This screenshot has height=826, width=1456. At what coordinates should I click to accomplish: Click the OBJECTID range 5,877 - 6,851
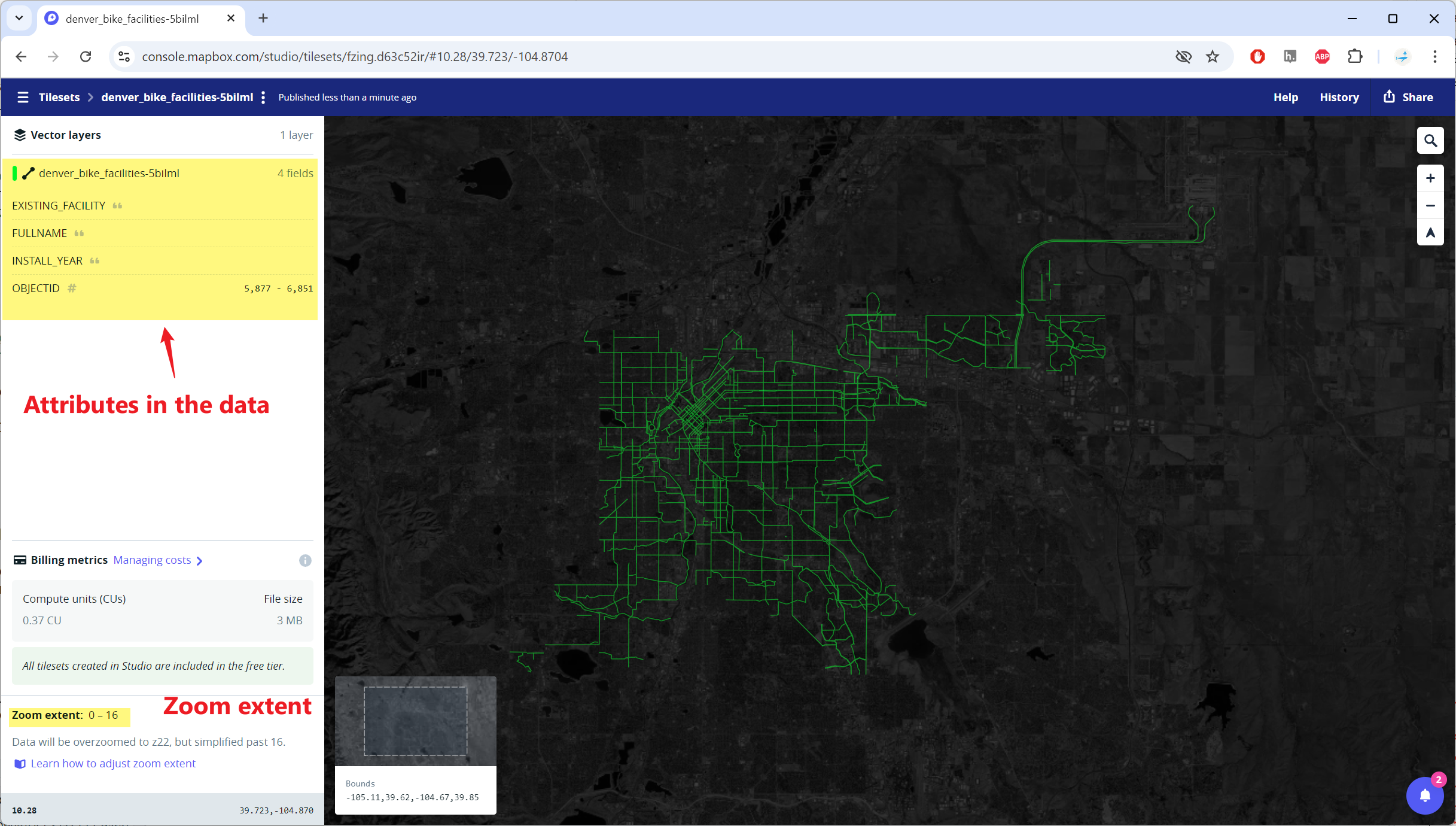pyautogui.click(x=278, y=289)
